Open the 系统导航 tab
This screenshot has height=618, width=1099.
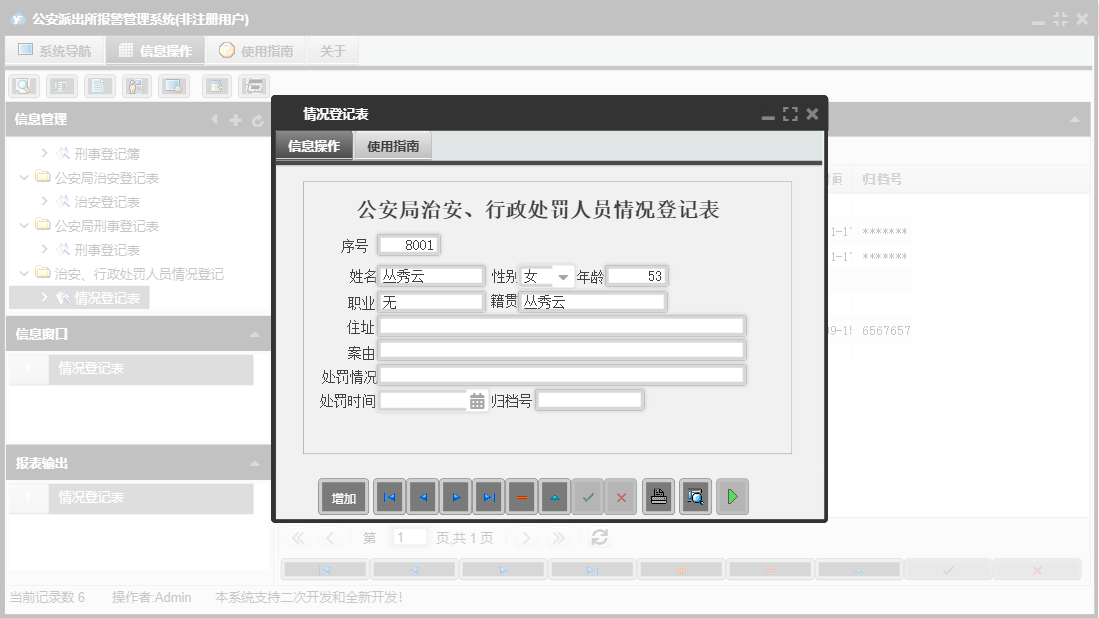pos(55,49)
